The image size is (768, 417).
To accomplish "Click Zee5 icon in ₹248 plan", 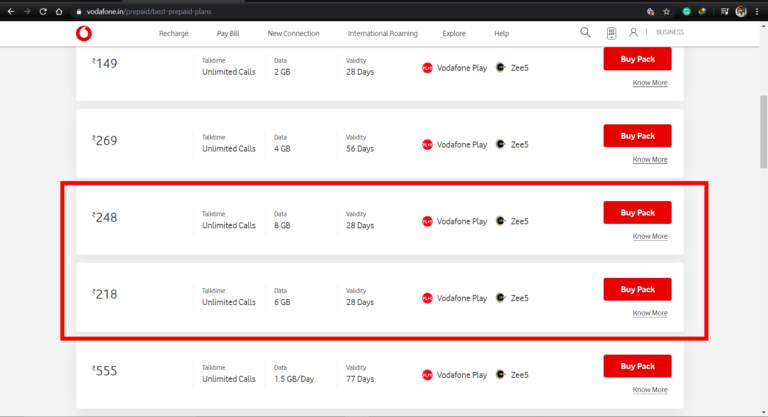I will 501,221.
